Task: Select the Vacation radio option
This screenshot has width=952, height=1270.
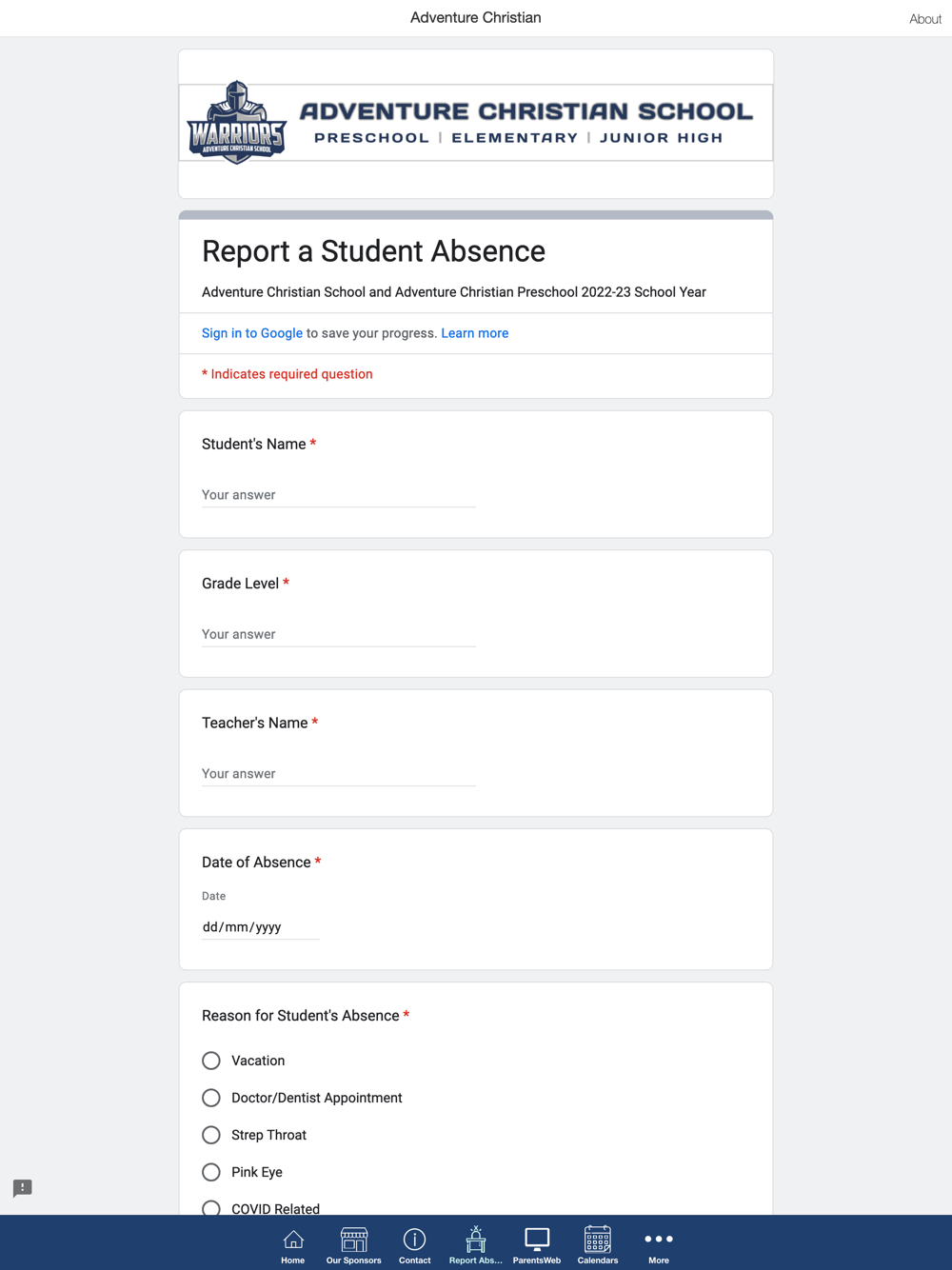Action: coord(211,1061)
